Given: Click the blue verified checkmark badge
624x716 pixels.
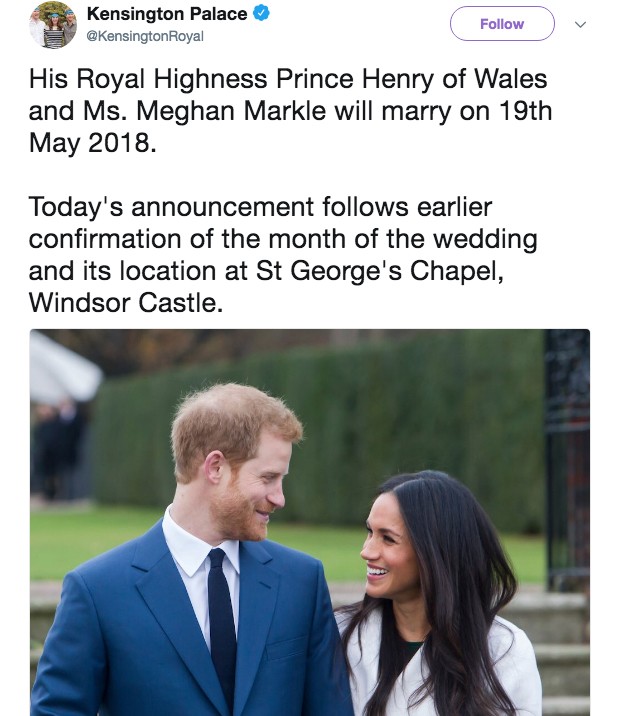Looking at the screenshot, I should click(x=261, y=13).
